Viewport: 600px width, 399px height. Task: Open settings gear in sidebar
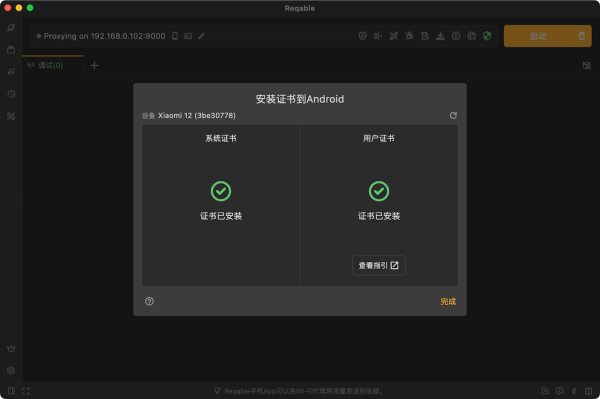pyautogui.click(x=11, y=370)
